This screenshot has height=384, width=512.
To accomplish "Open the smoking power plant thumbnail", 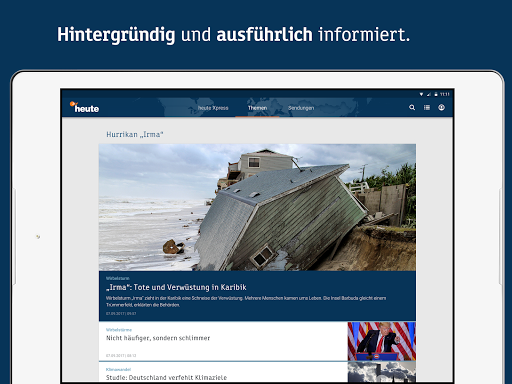I will (x=382, y=372).
